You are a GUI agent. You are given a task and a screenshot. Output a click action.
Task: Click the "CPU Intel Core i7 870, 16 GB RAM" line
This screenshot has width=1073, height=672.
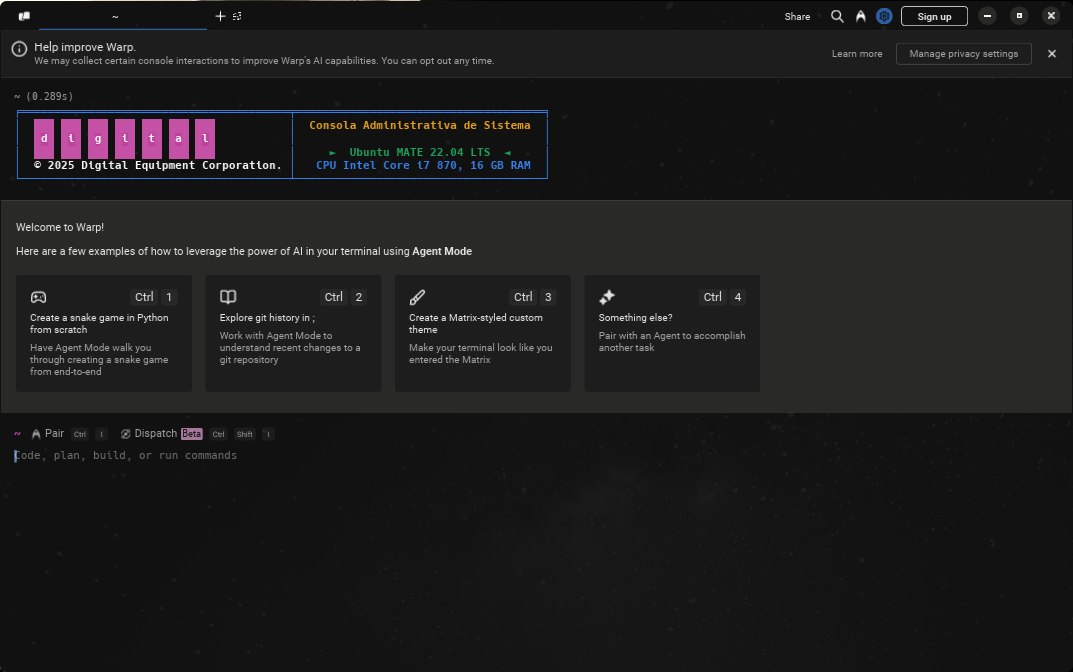[x=423, y=165]
